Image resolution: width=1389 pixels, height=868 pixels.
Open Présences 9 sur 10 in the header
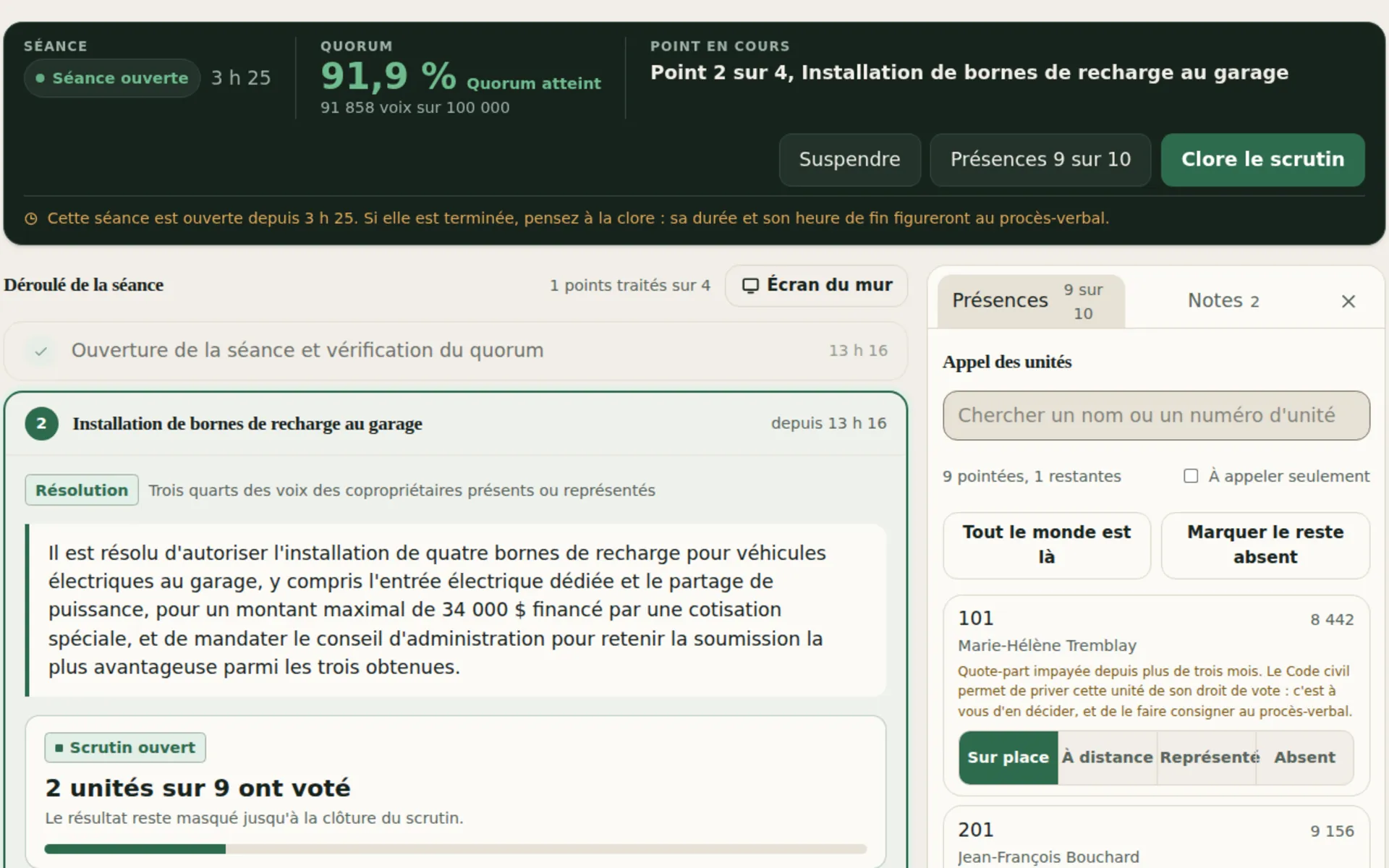click(x=1040, y=160)
